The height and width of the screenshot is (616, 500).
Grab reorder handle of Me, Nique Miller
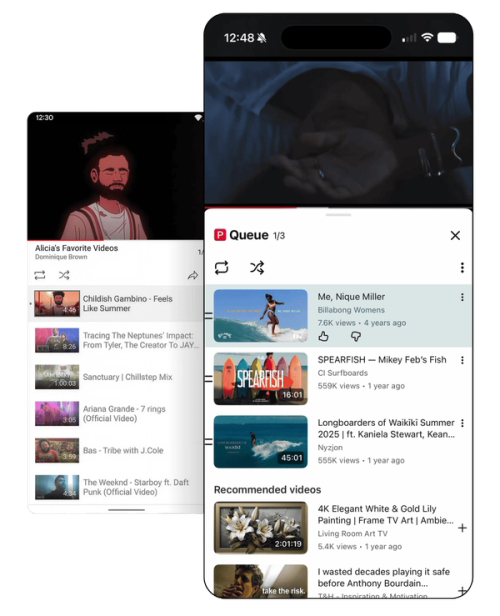pyautogui.click(x=209, y=315)
